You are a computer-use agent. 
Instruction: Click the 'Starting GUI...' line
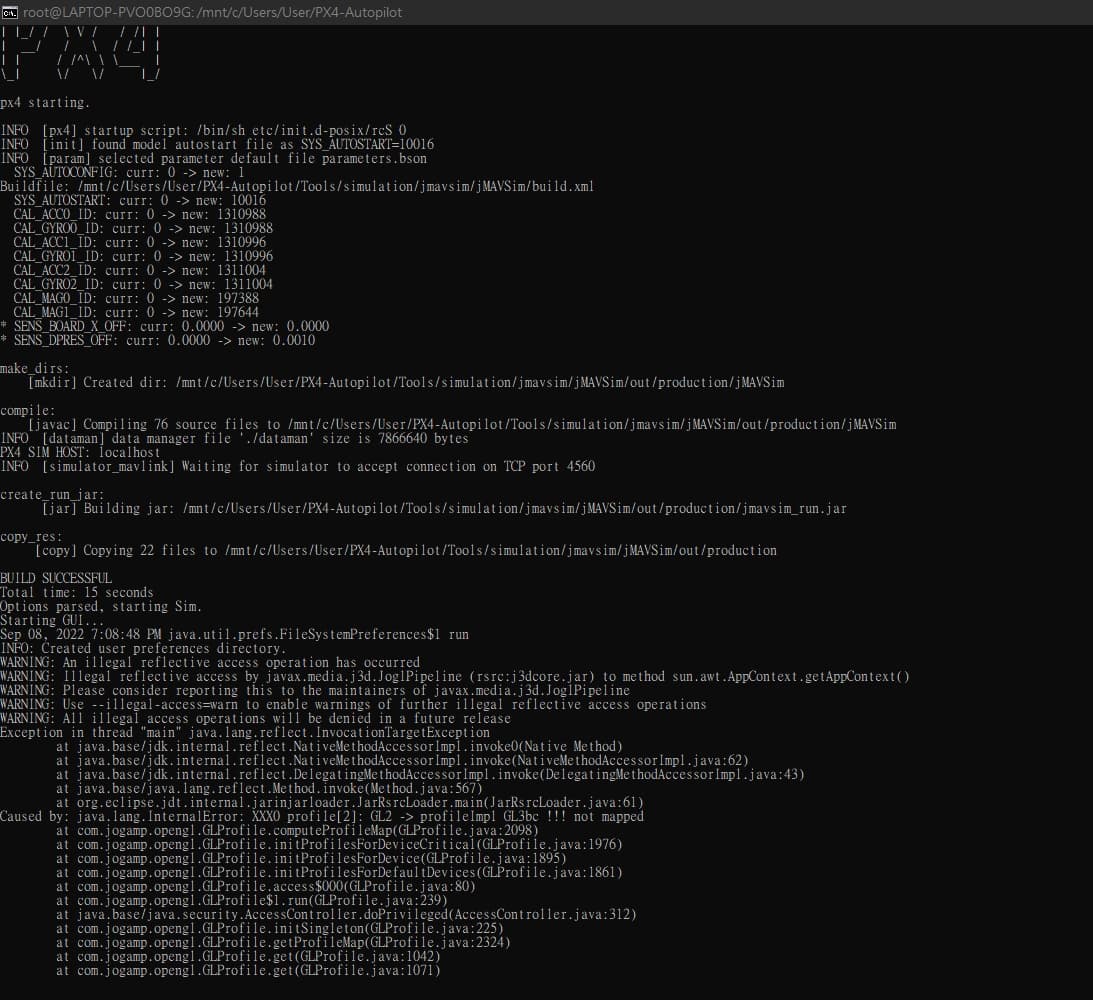coord(52,620)
